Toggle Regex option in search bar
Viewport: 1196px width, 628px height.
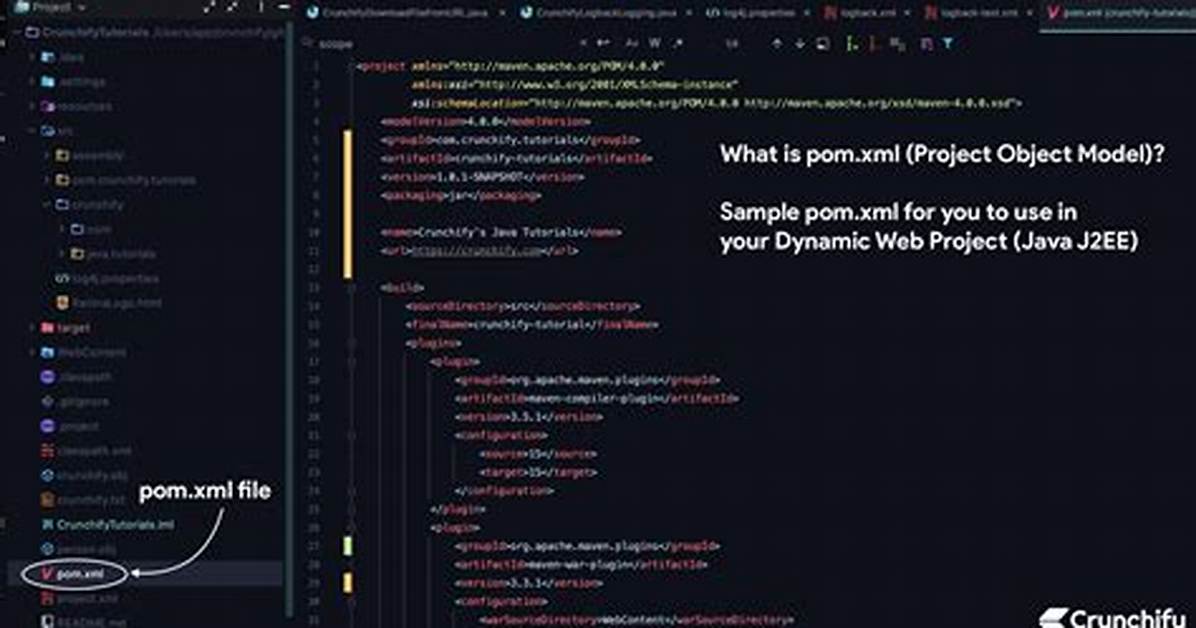click(677, 43)
